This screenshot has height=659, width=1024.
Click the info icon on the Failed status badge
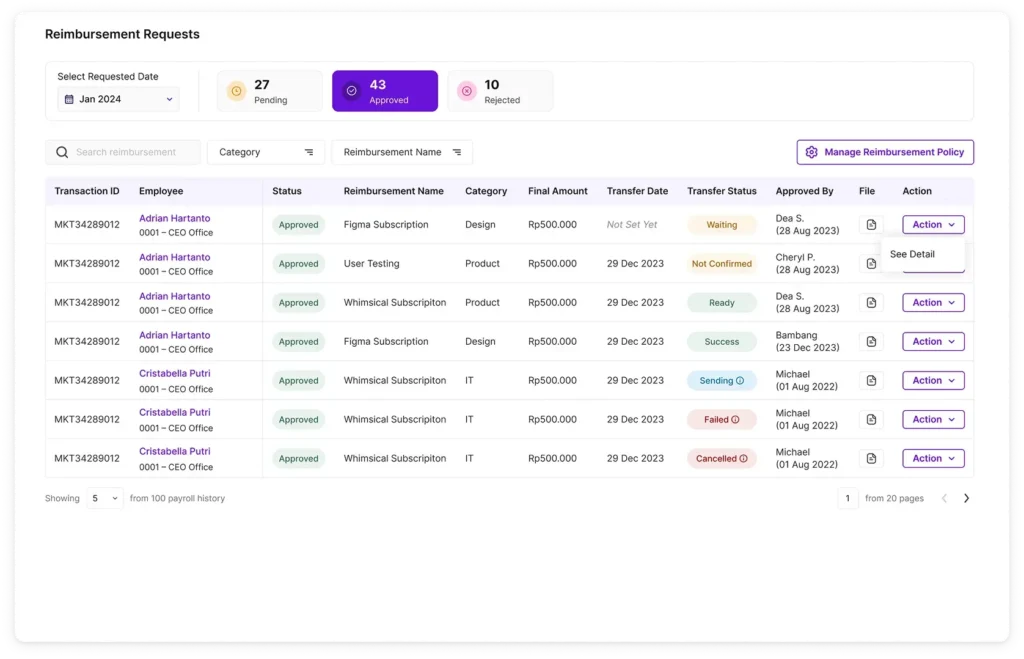point(735,419)
